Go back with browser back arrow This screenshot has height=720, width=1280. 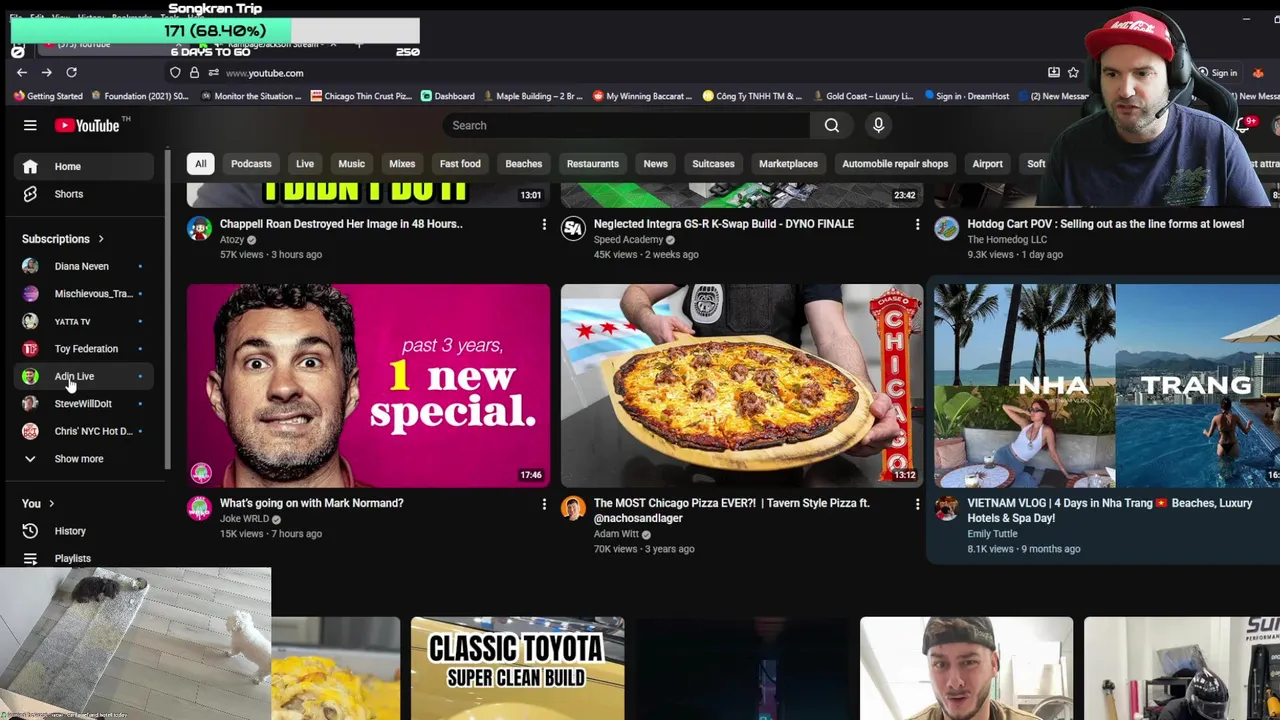point(22,72)
